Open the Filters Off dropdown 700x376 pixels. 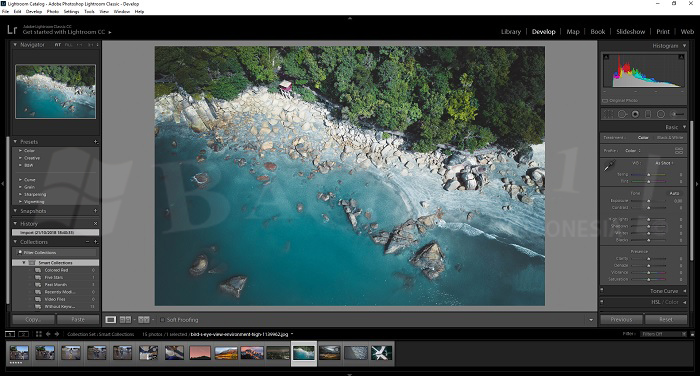pos(663,334)
